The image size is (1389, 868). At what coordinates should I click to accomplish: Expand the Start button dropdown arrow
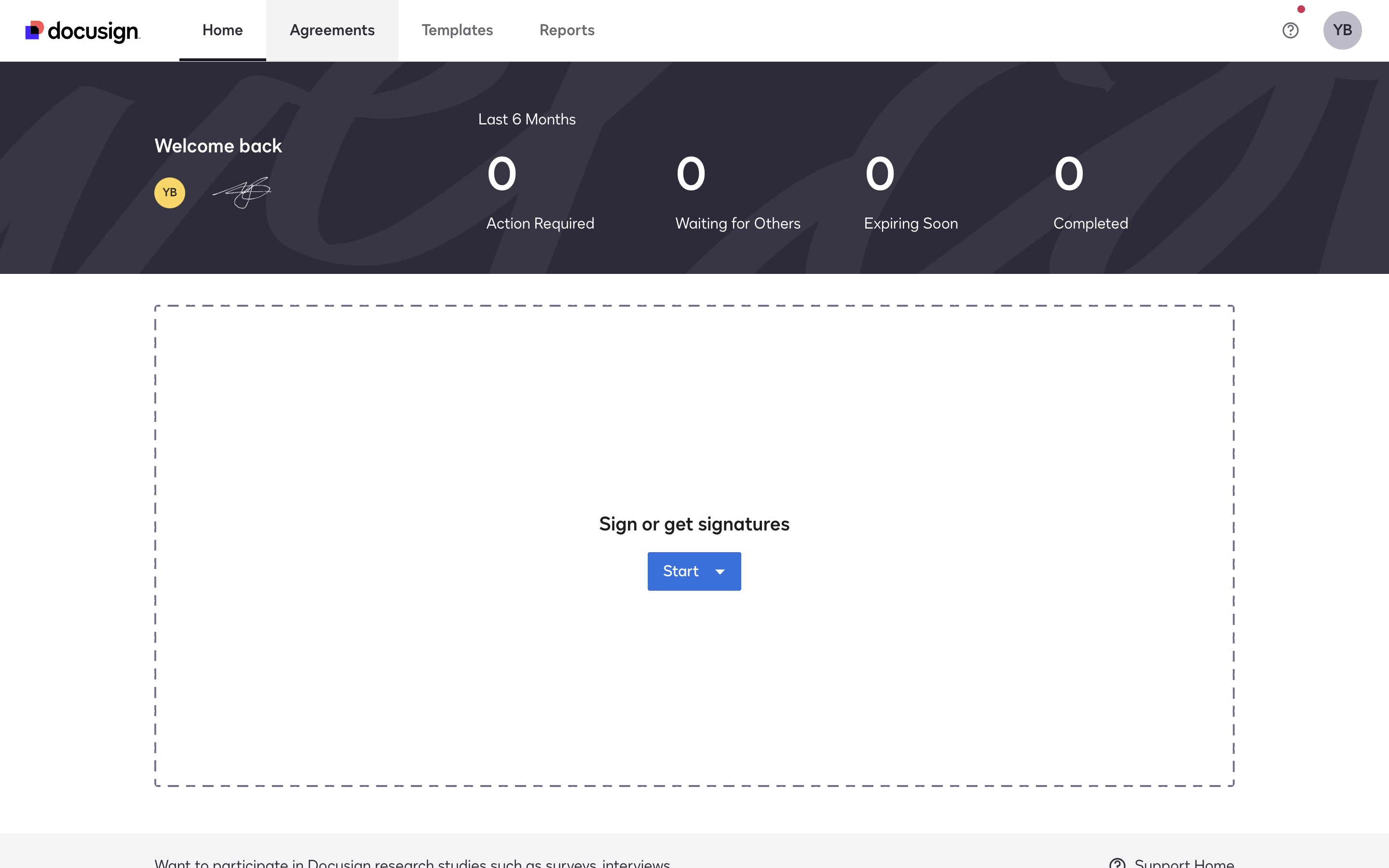(720, 572)
